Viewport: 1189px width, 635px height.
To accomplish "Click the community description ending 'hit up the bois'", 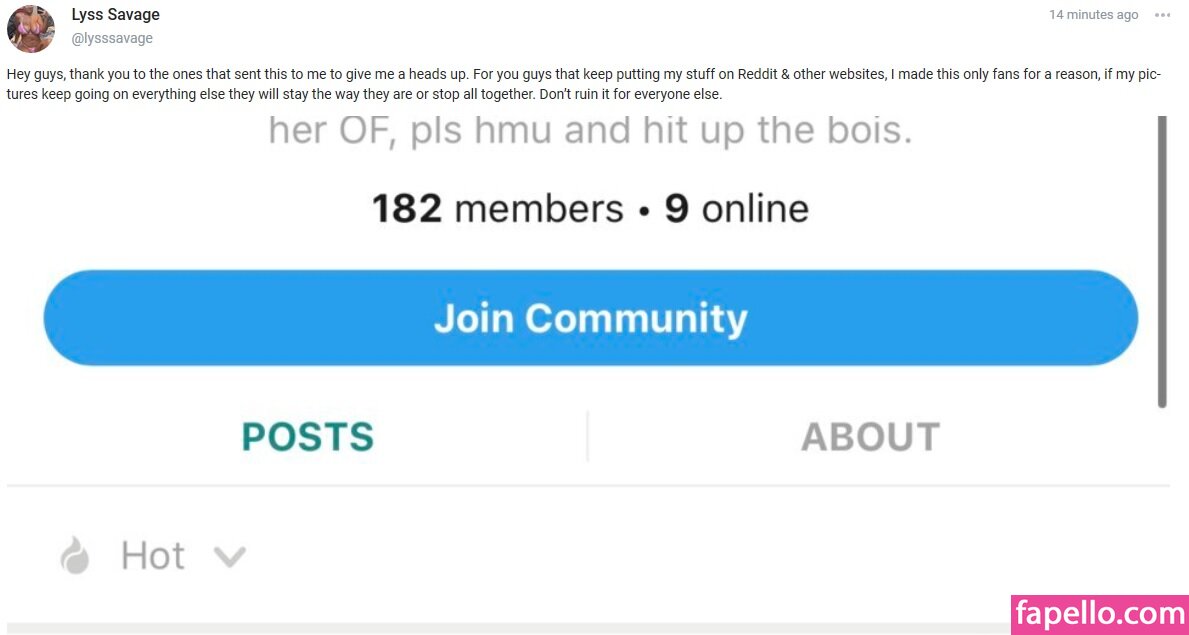I will pos(590,130).
